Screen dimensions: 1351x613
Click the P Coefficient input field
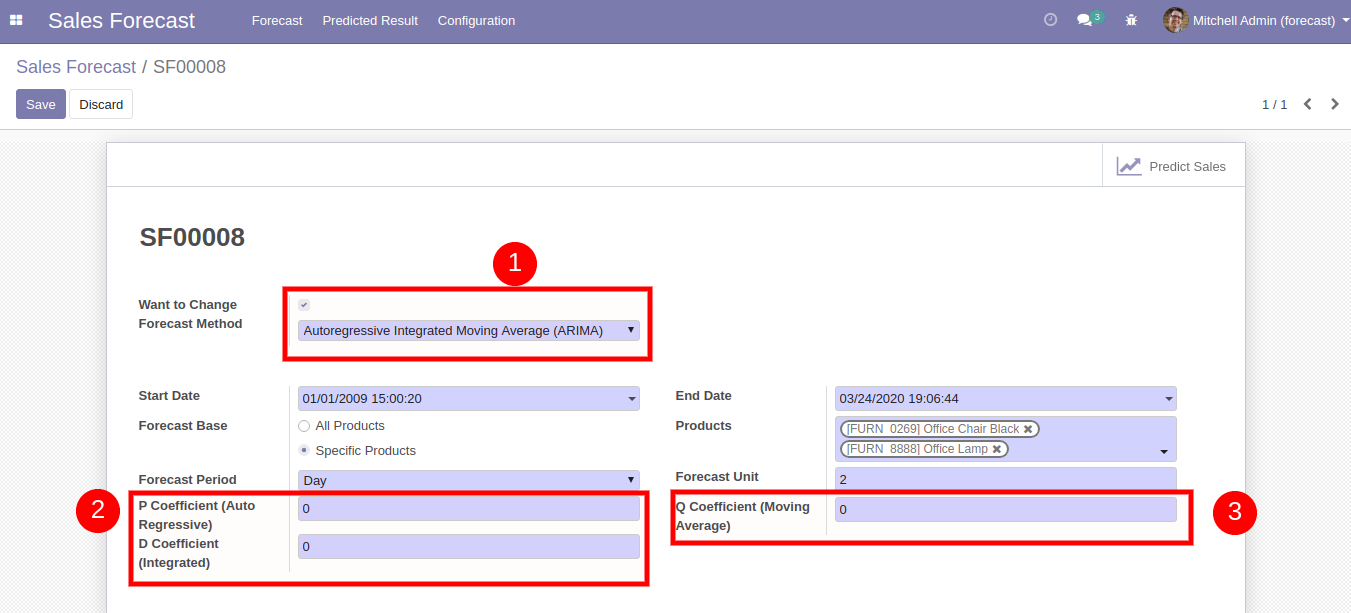pyautogui.click(x=468, y=509)
